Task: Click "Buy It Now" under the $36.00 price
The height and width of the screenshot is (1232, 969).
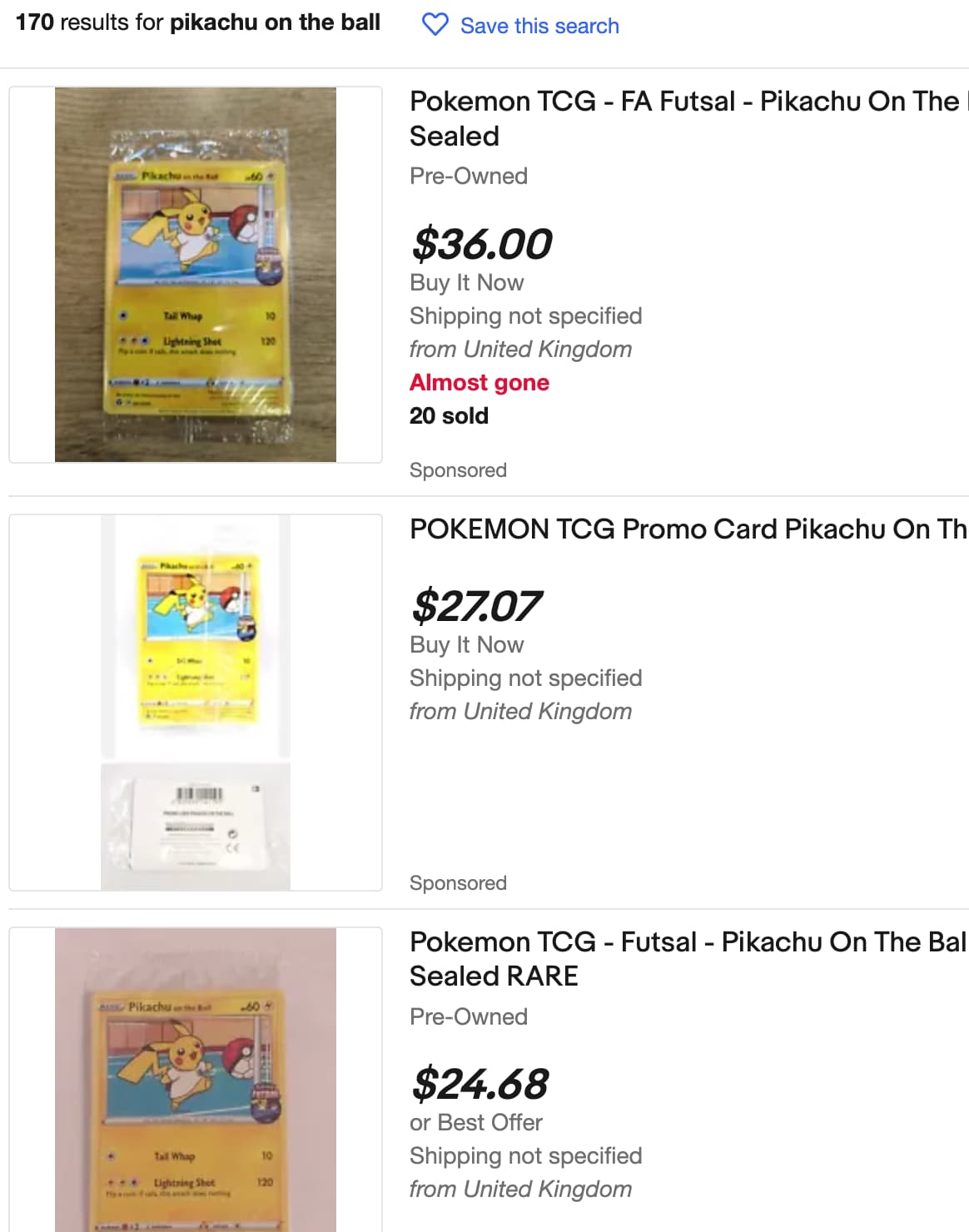Action: [466, 283]
